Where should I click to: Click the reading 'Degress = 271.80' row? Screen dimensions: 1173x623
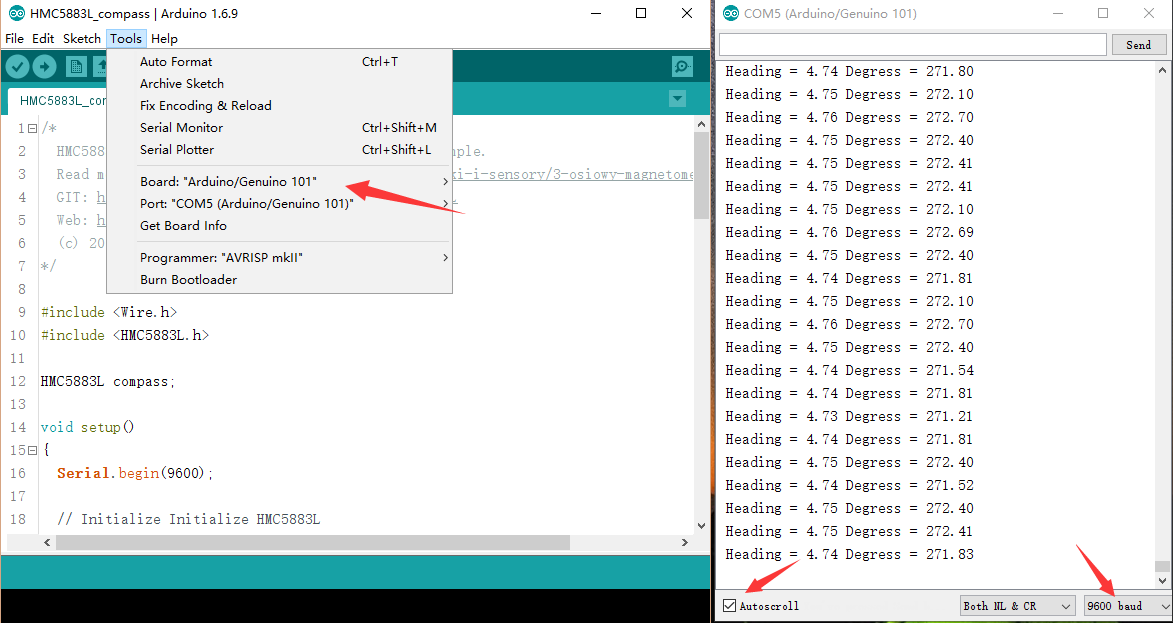click(850, 72)
